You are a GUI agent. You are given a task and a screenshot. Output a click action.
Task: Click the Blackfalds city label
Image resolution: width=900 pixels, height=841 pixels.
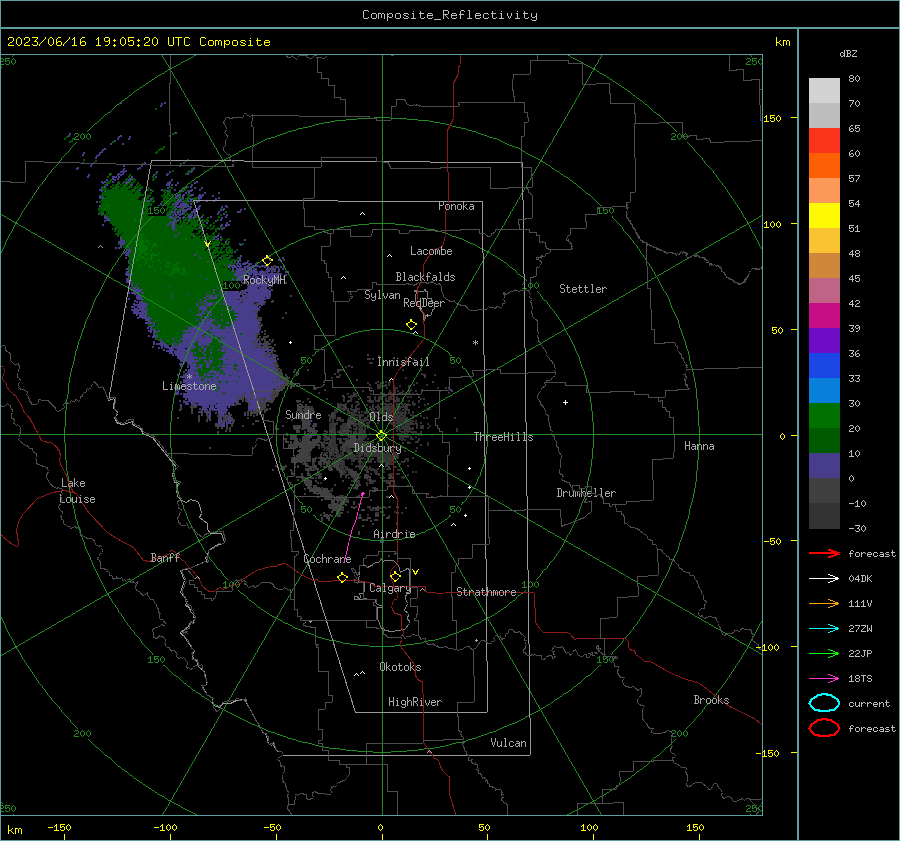coord(425,277)
